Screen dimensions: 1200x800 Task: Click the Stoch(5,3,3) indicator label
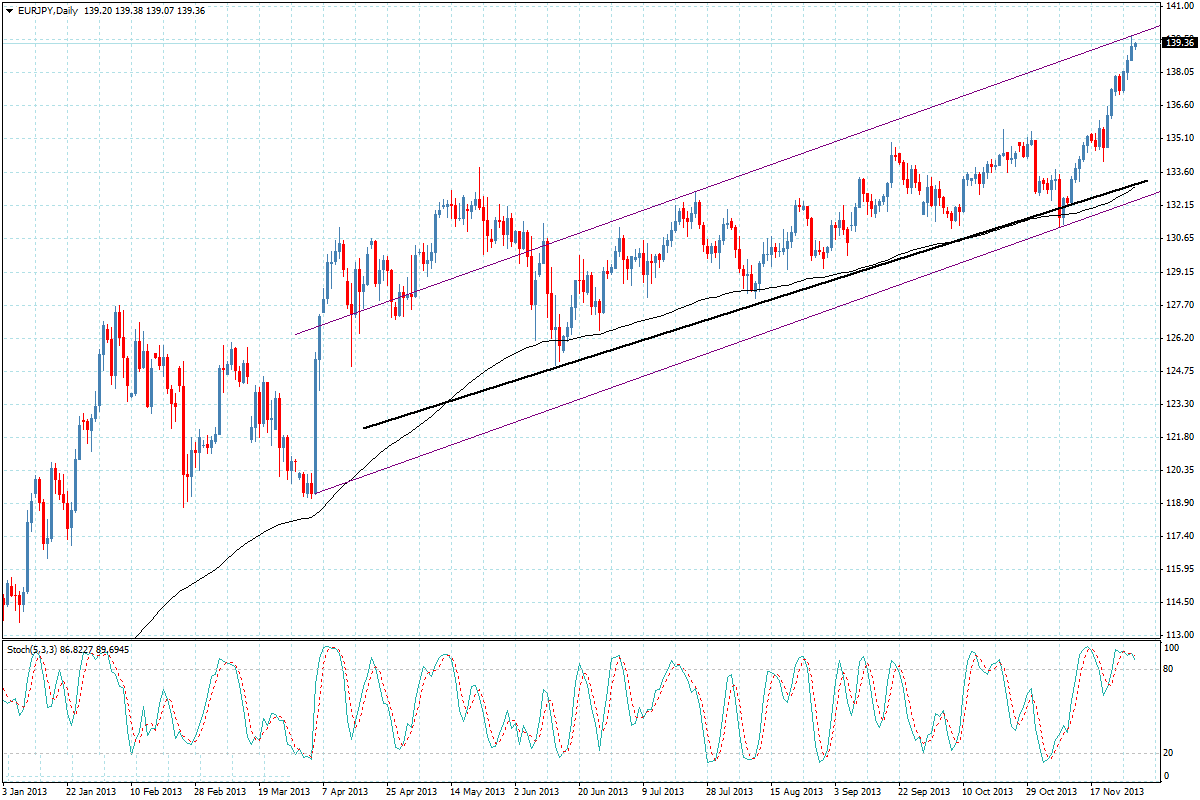click(34, 650)
